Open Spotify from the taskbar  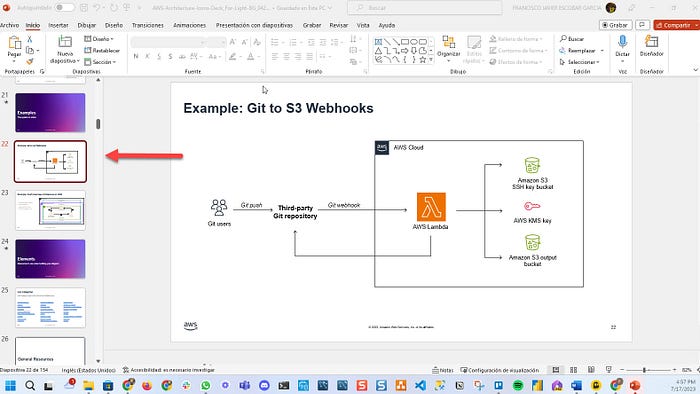[x=518, y=385]
